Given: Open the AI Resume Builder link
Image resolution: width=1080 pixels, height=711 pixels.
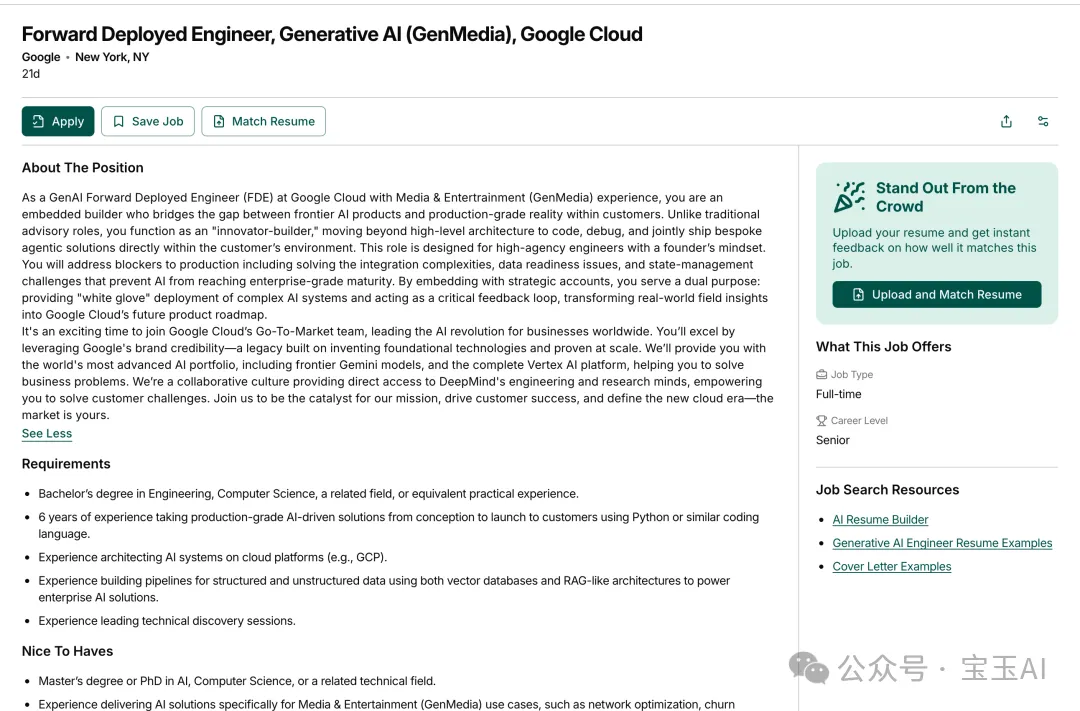Looking at the screenshot, I should (880, 519).
